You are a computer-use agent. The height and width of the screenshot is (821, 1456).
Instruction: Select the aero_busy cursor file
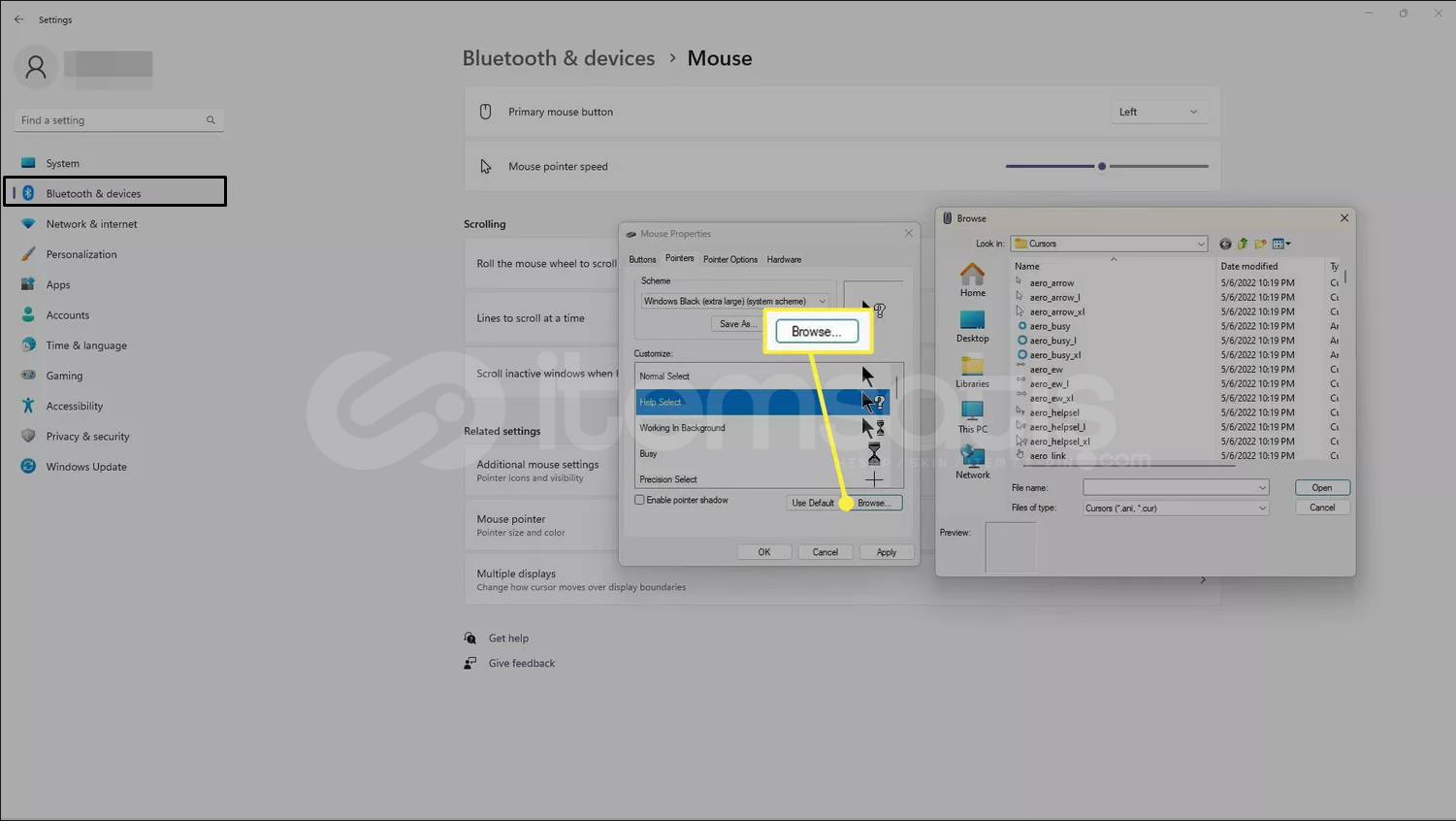(1050, 326)
